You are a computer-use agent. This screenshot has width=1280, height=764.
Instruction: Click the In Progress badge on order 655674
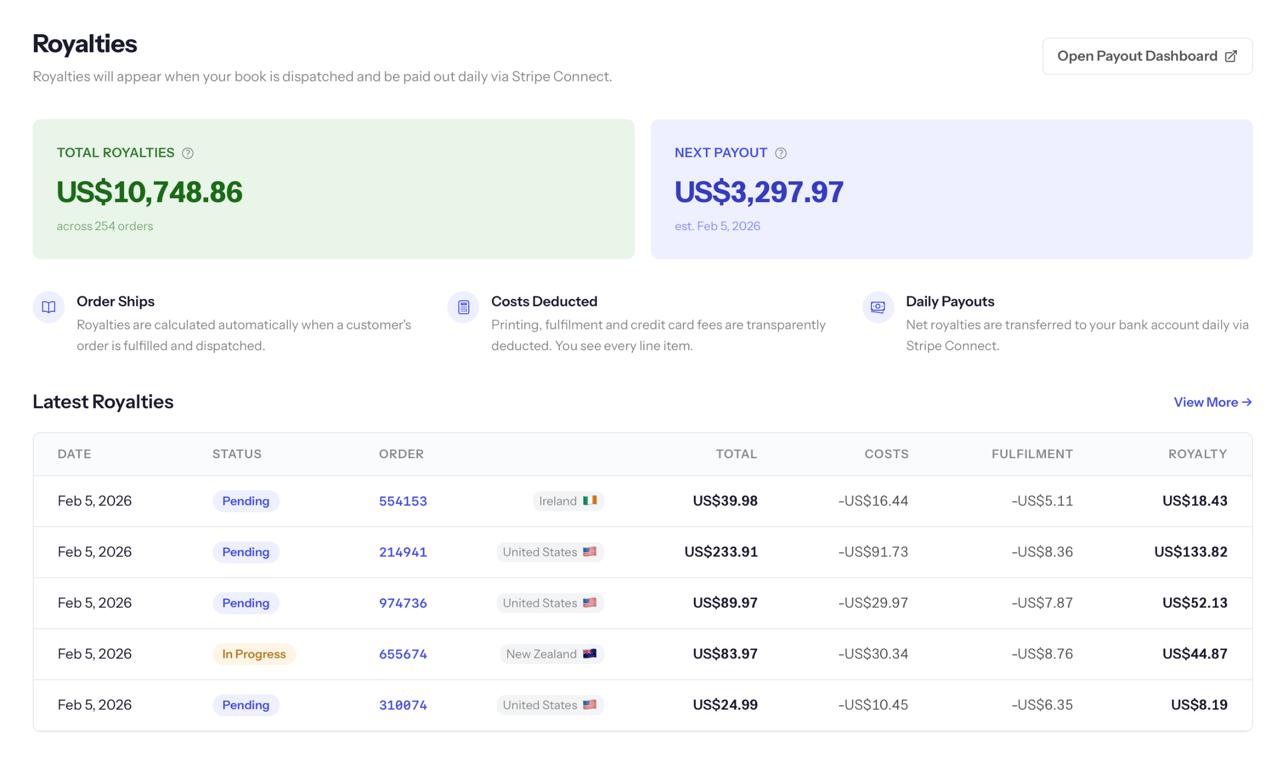[x=254, y=653]
